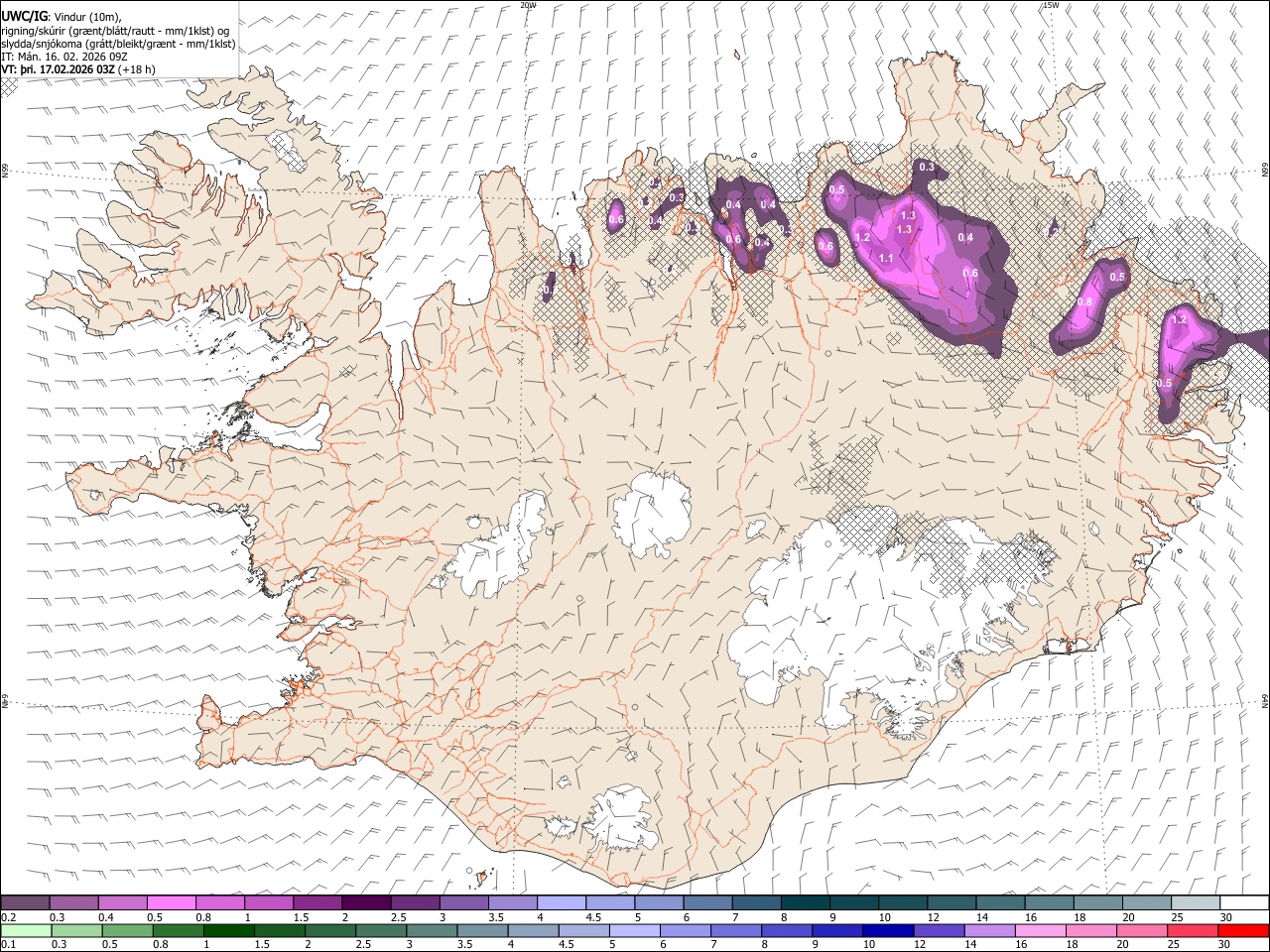Screen dimensions: 1270x952
Task: Pick lower legend swatch between 1 and 1.5
Action: (x=229, y=930)
